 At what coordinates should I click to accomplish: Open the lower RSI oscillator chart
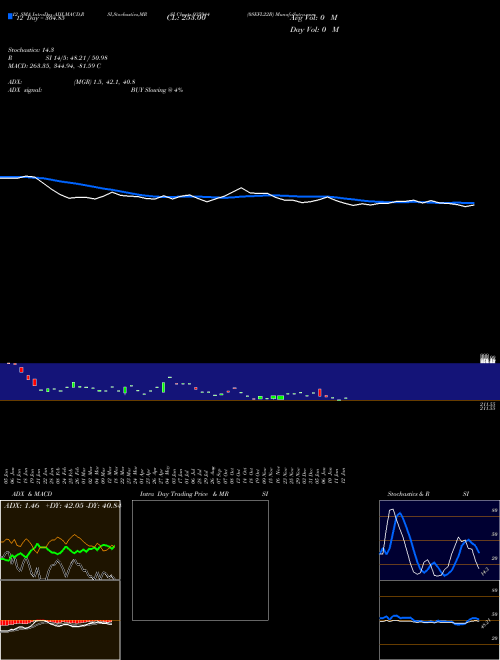439,620
